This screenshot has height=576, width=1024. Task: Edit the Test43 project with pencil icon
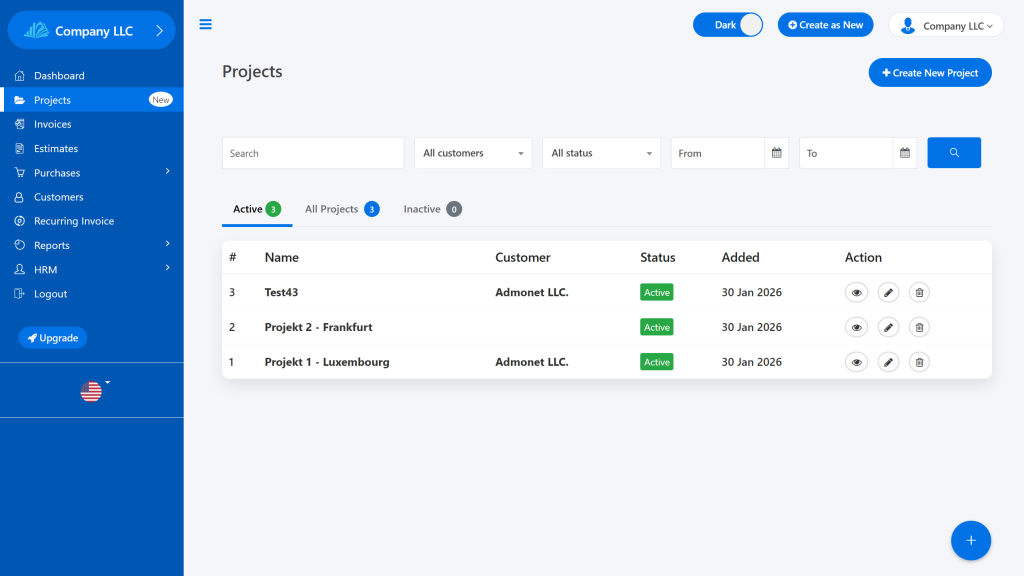[x=888, y=292]
